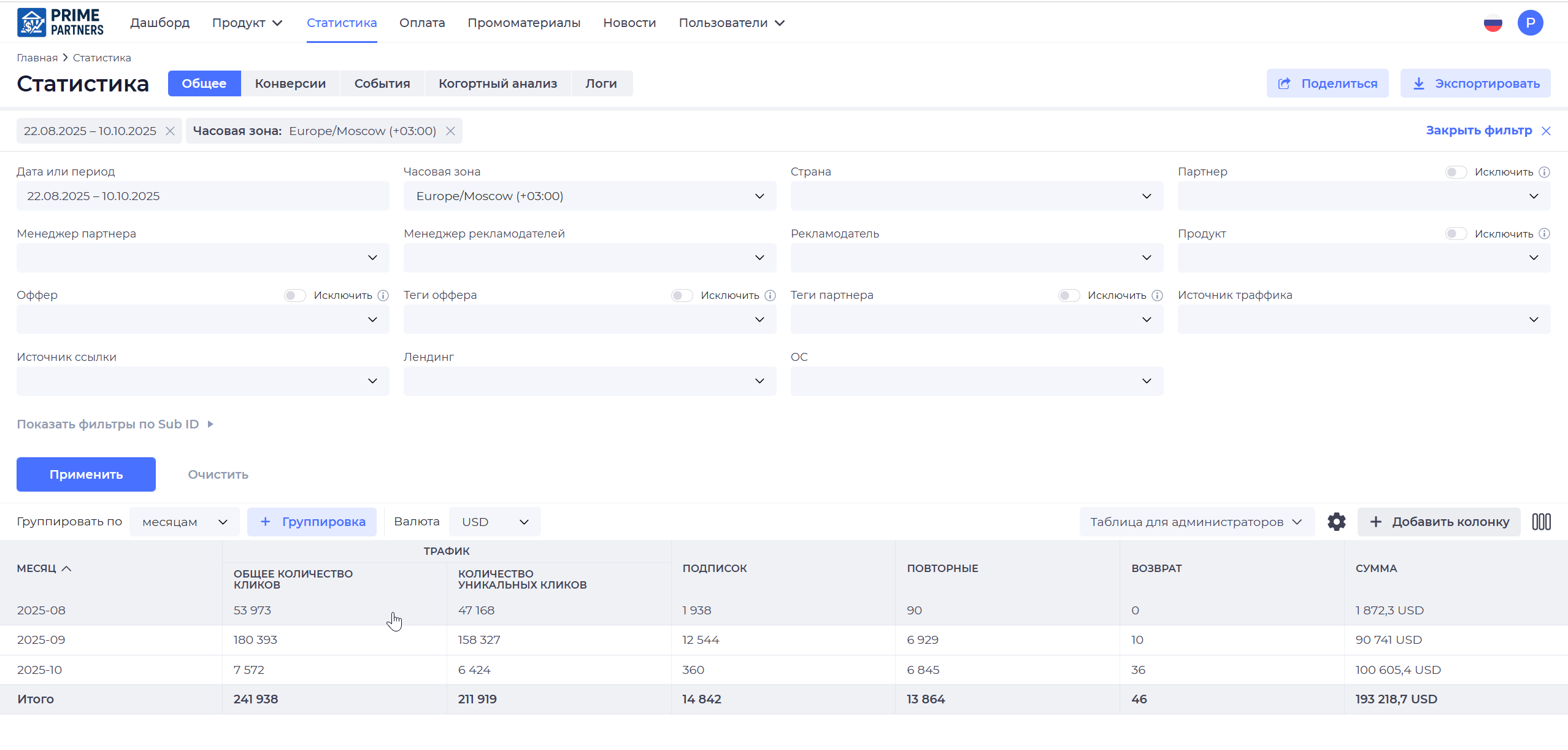Enable Исключить toggle for Оффер

click(x=294, y=295)
